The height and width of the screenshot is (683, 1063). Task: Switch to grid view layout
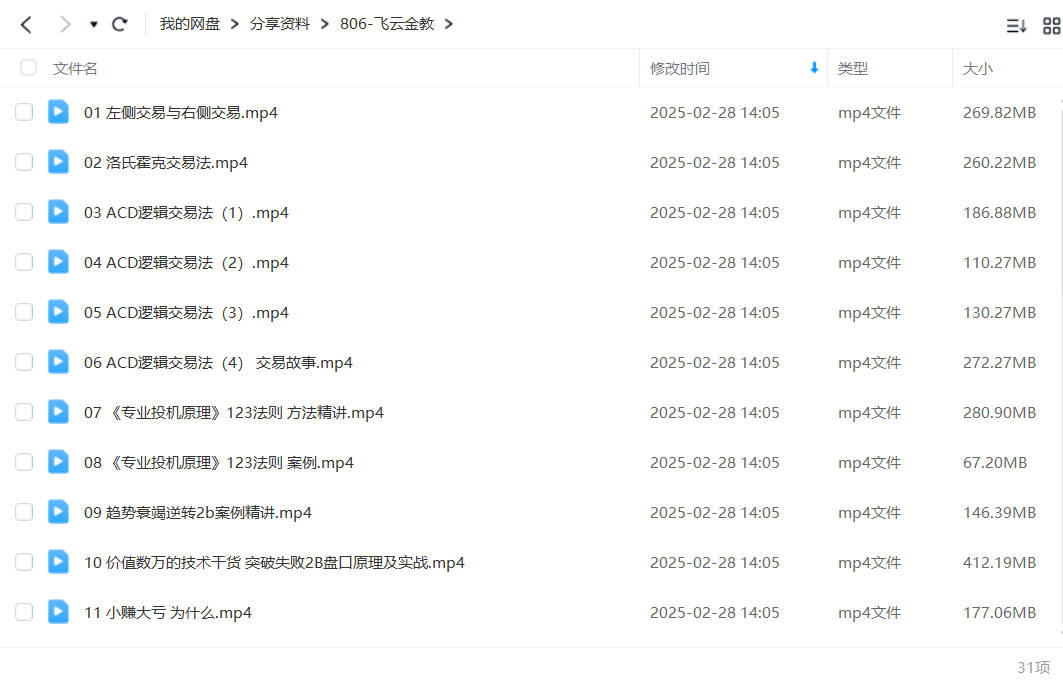click(x=1051, y=26)
